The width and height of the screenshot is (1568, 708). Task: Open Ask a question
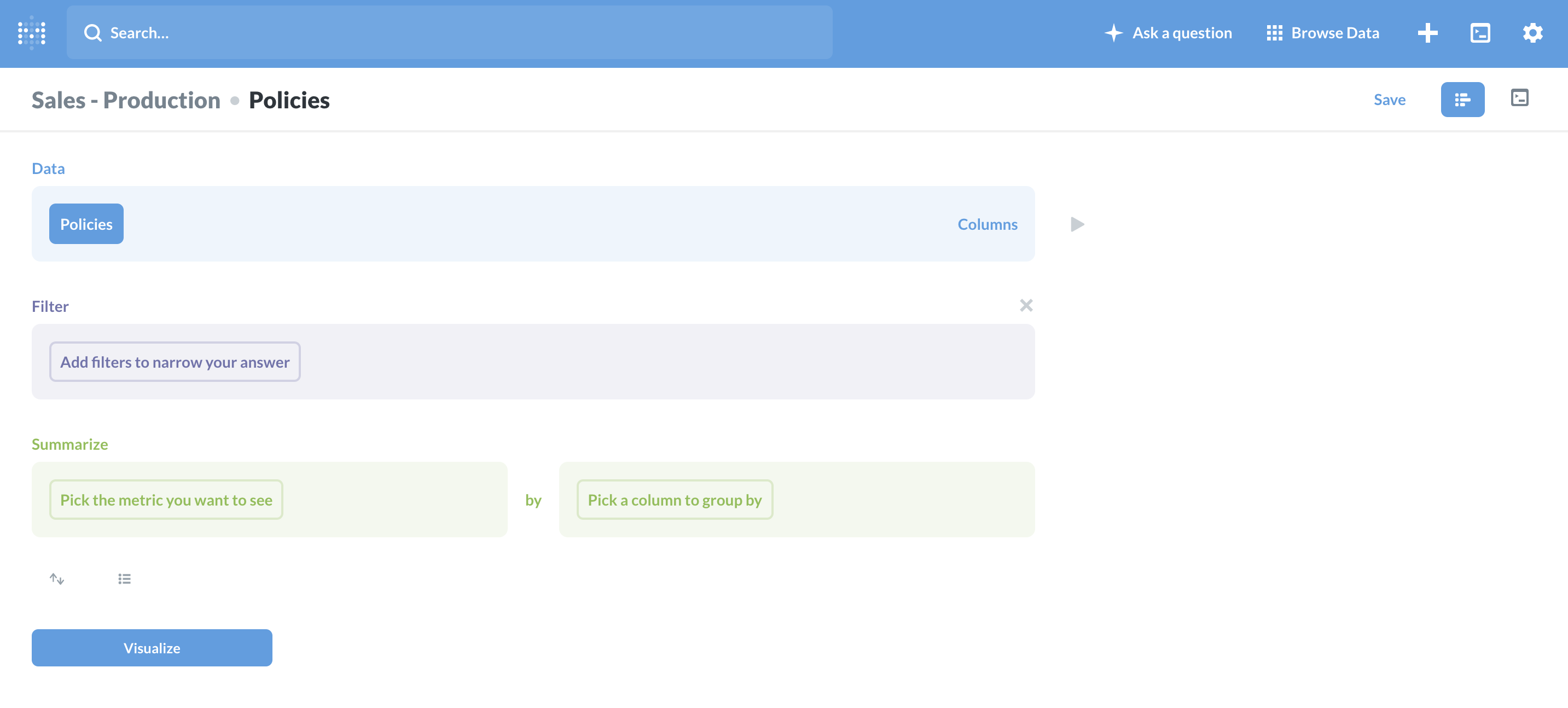(1168, 33)
